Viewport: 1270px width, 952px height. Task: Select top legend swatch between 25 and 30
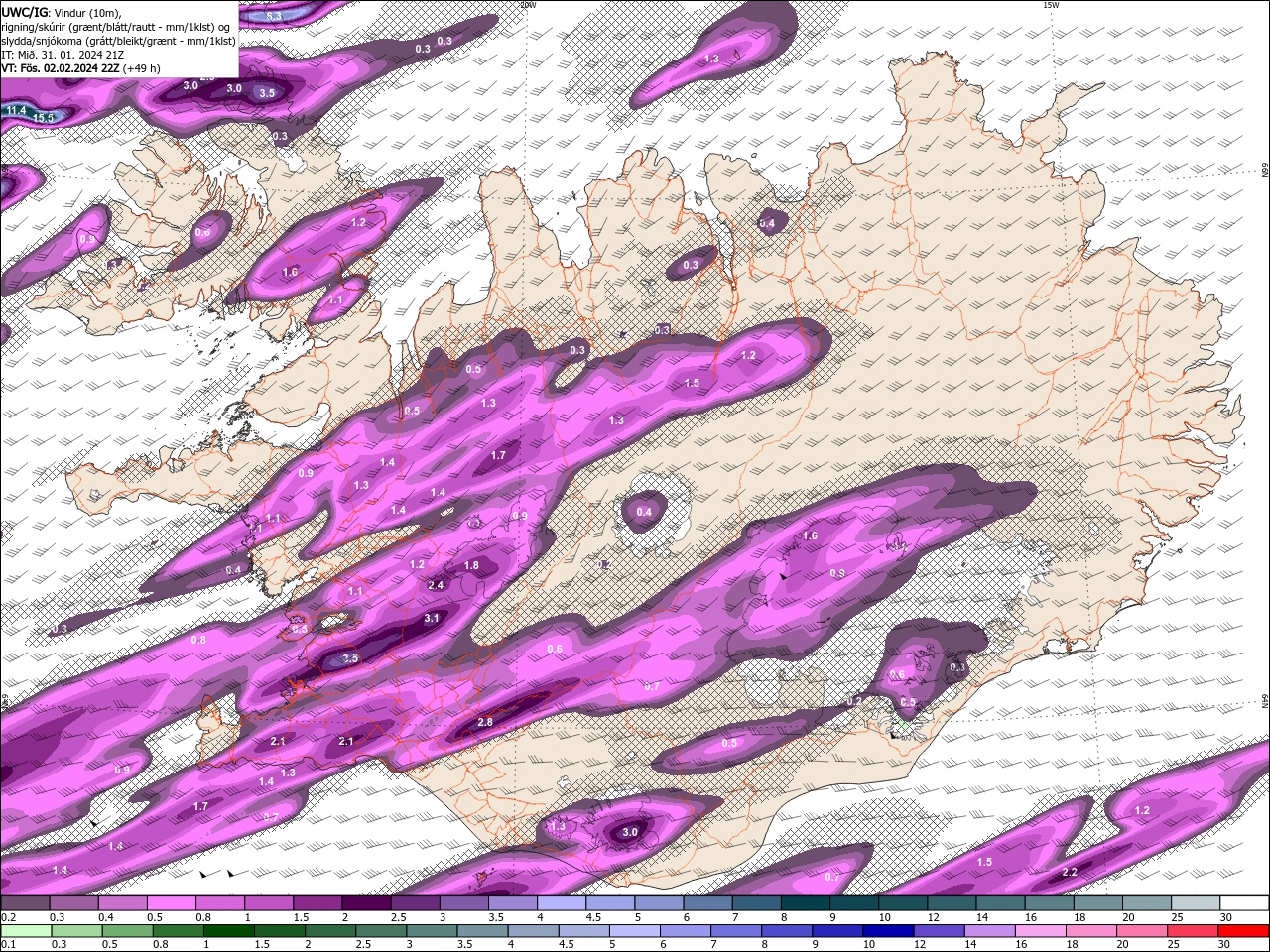[1196, 902]
